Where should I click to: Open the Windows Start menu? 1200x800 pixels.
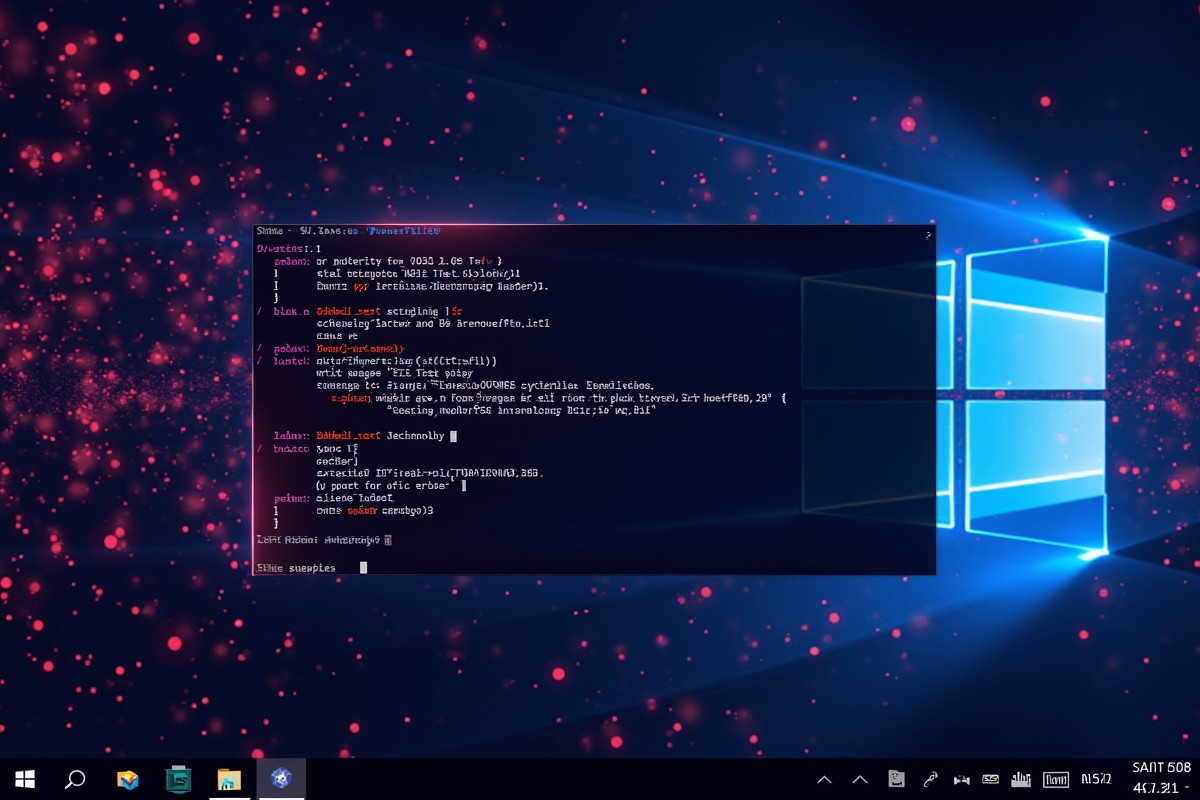click(25, 779)
